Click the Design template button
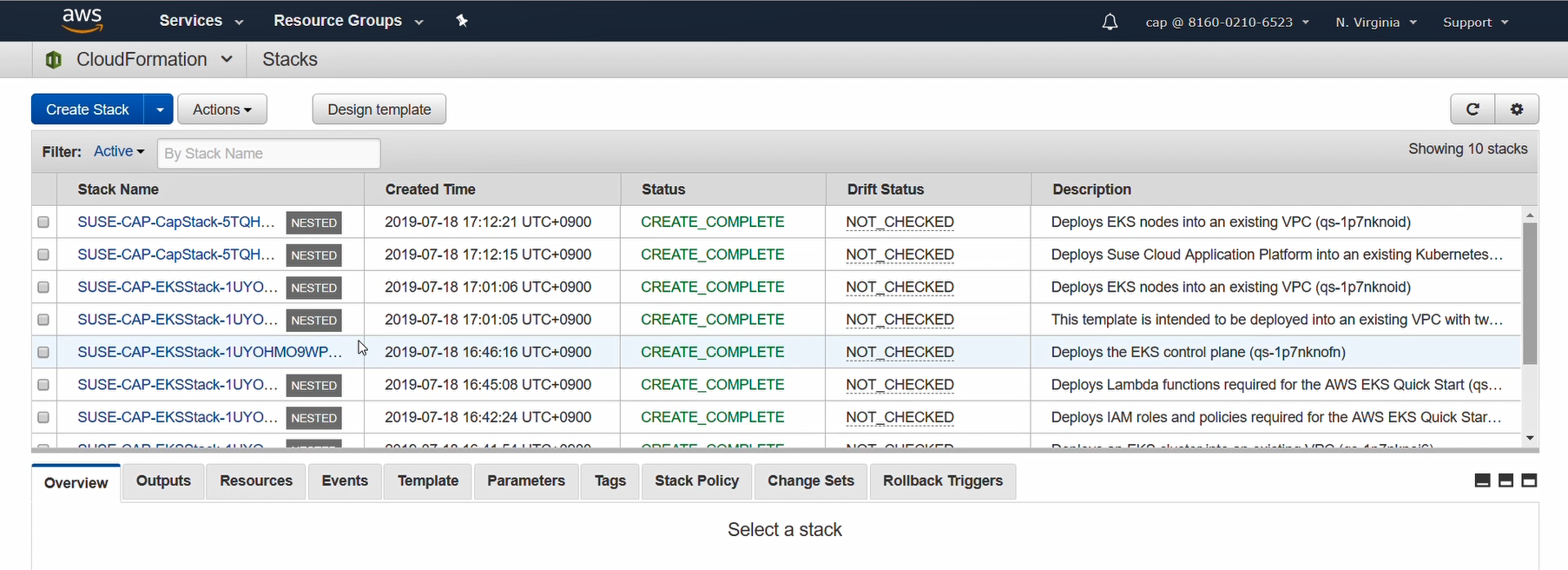 tap(379, 109)
